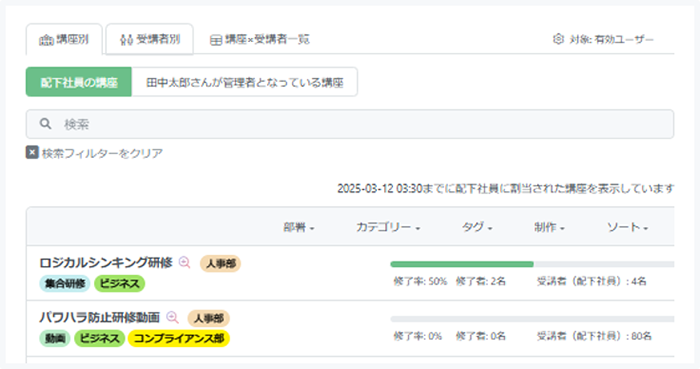
Task: Focus the 検索 input field
Action: click(x=350, y=124)
